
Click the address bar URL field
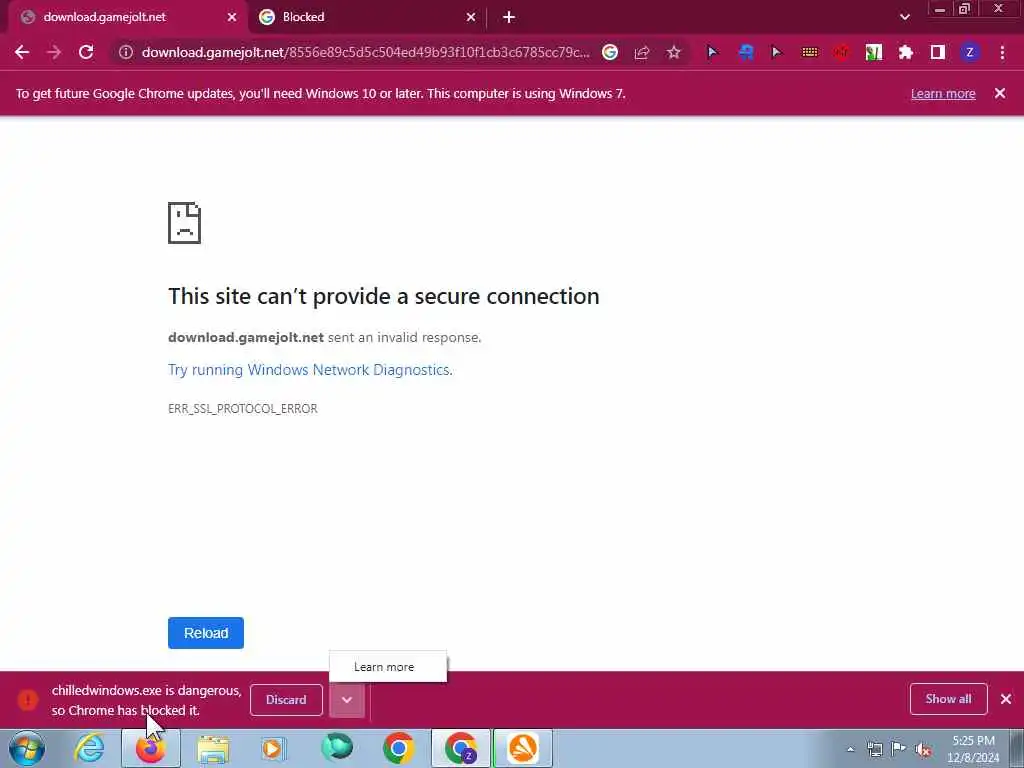point(366,52)
